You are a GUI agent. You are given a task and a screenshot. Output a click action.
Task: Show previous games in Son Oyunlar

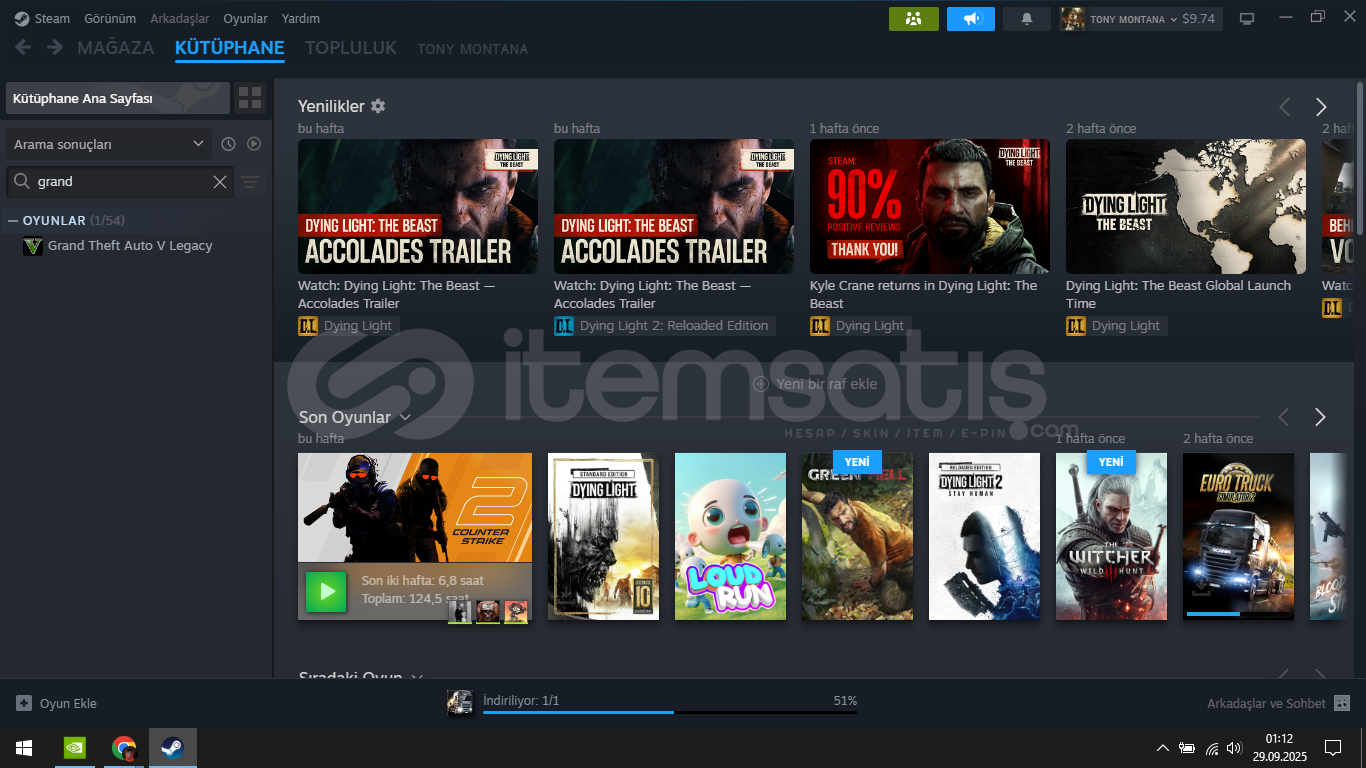point(1285,417)
